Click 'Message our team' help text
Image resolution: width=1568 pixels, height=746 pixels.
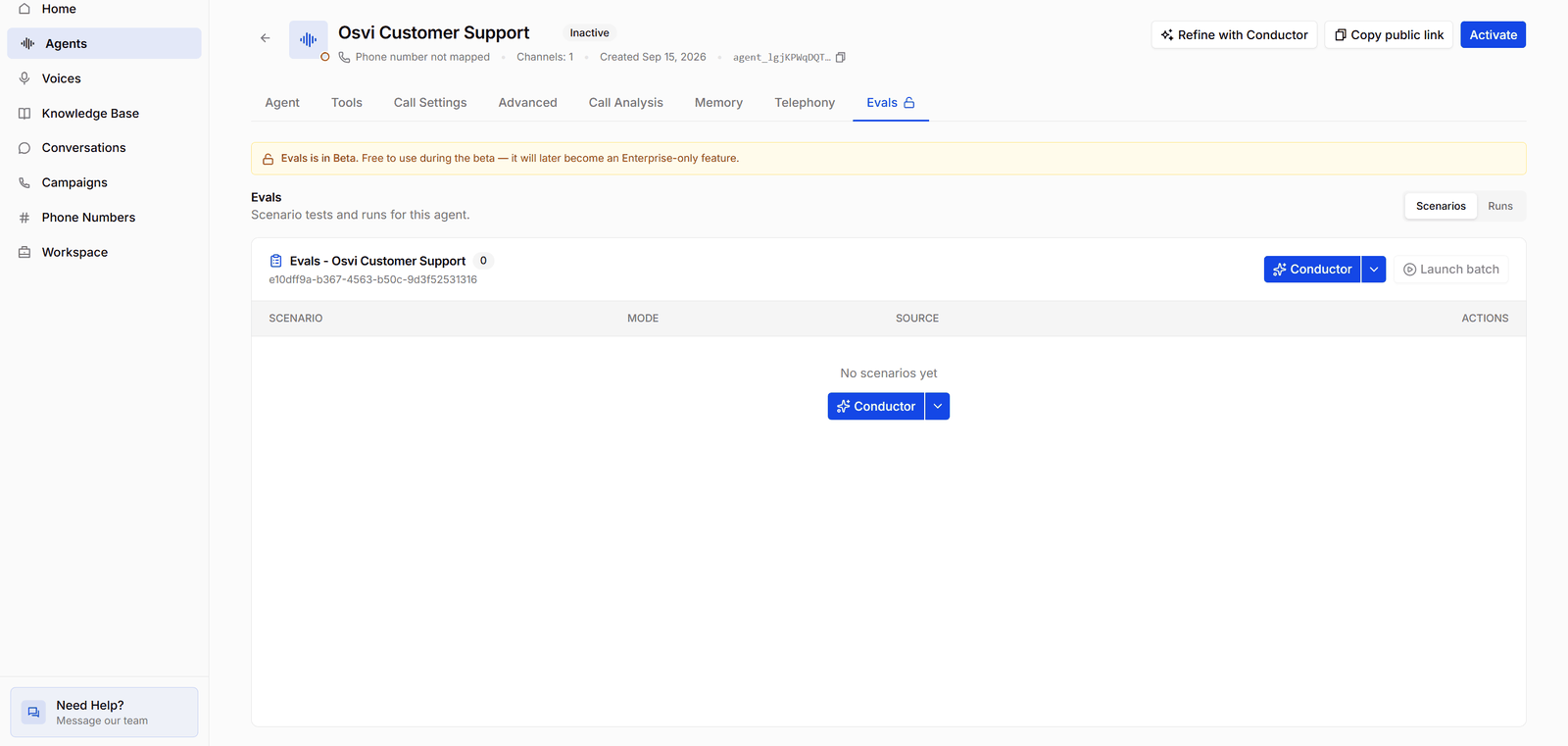coord(102,721)
